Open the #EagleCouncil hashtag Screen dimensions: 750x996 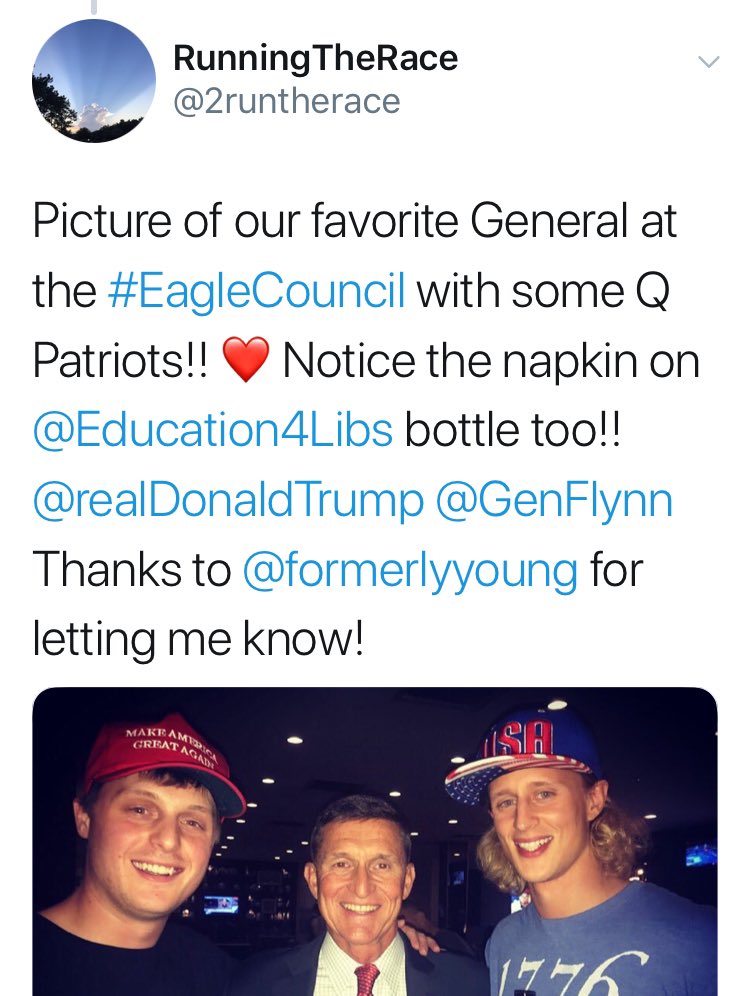pos(256,291)
